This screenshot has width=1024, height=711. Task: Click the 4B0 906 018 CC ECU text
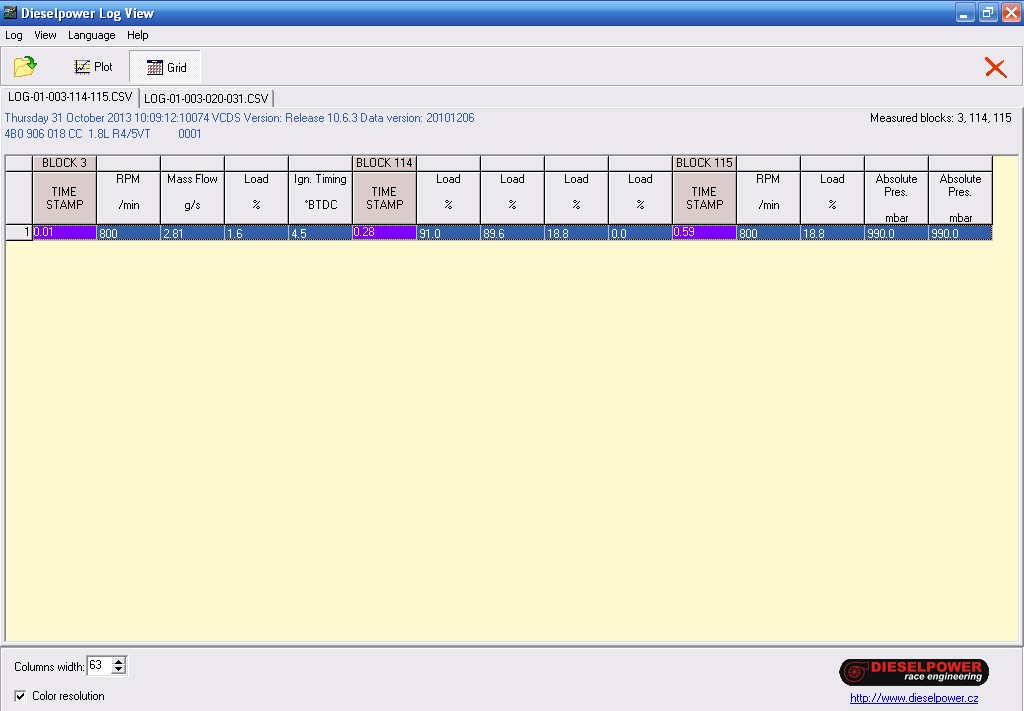tap(103, 134)
